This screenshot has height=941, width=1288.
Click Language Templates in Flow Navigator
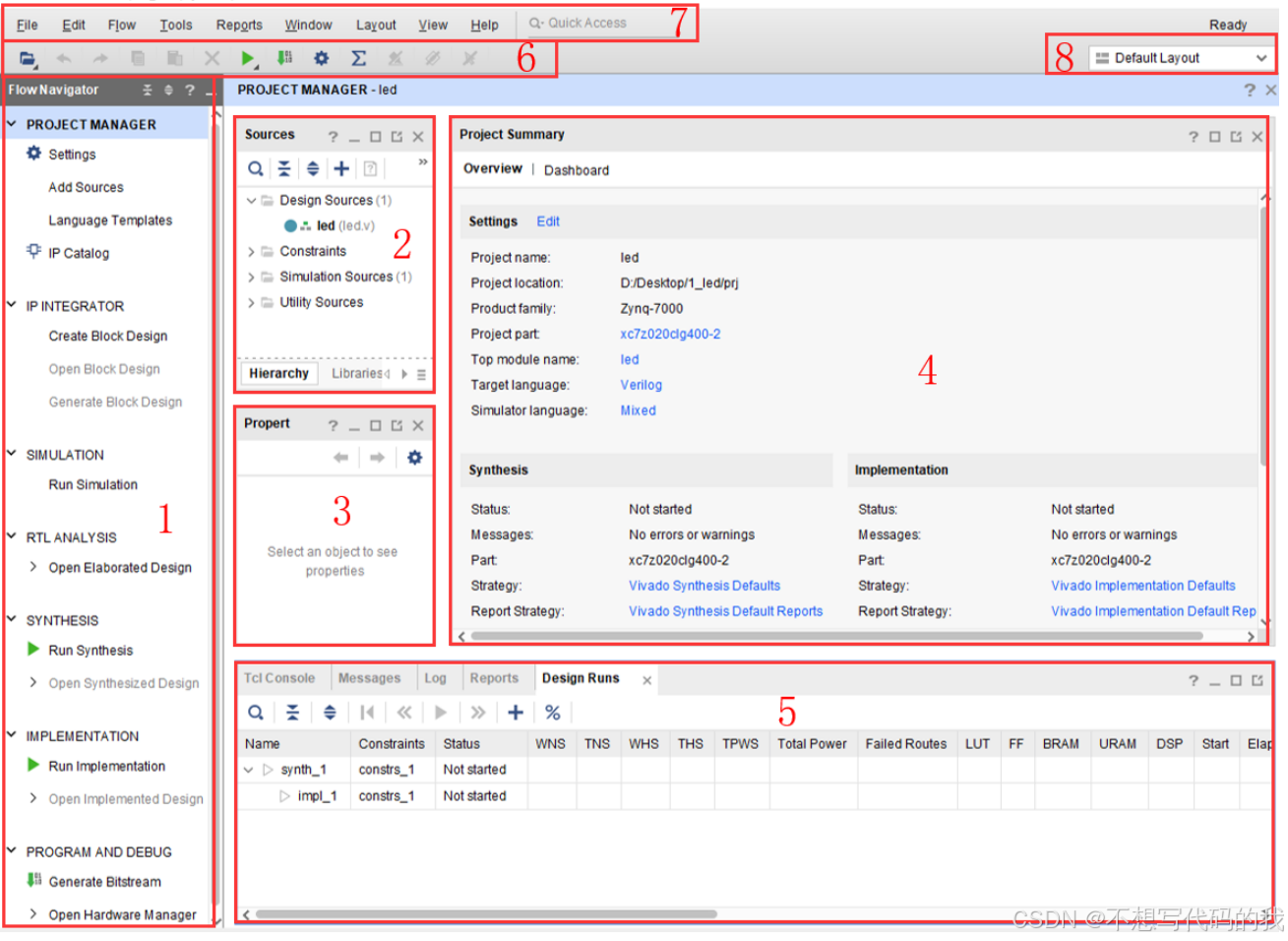(110, 220)
